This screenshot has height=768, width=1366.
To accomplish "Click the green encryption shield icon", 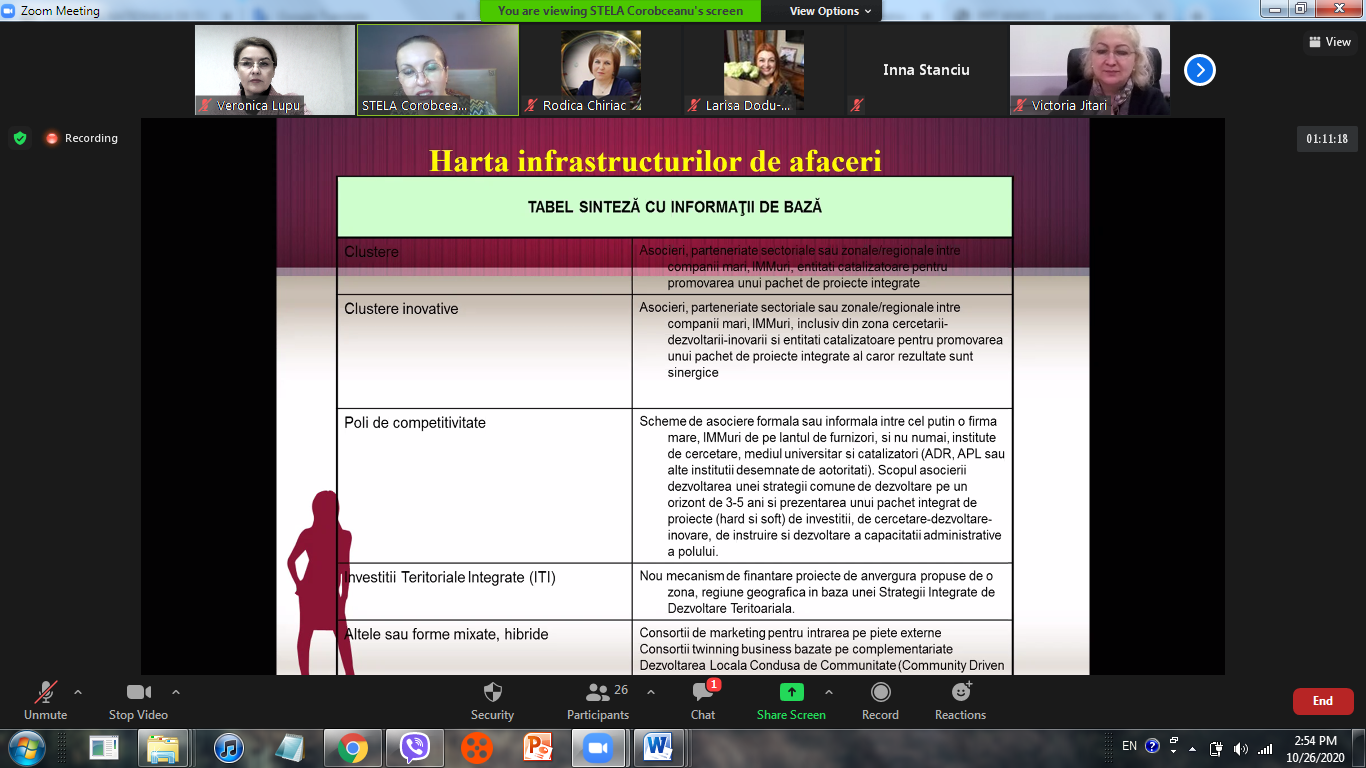I will 20,138.
